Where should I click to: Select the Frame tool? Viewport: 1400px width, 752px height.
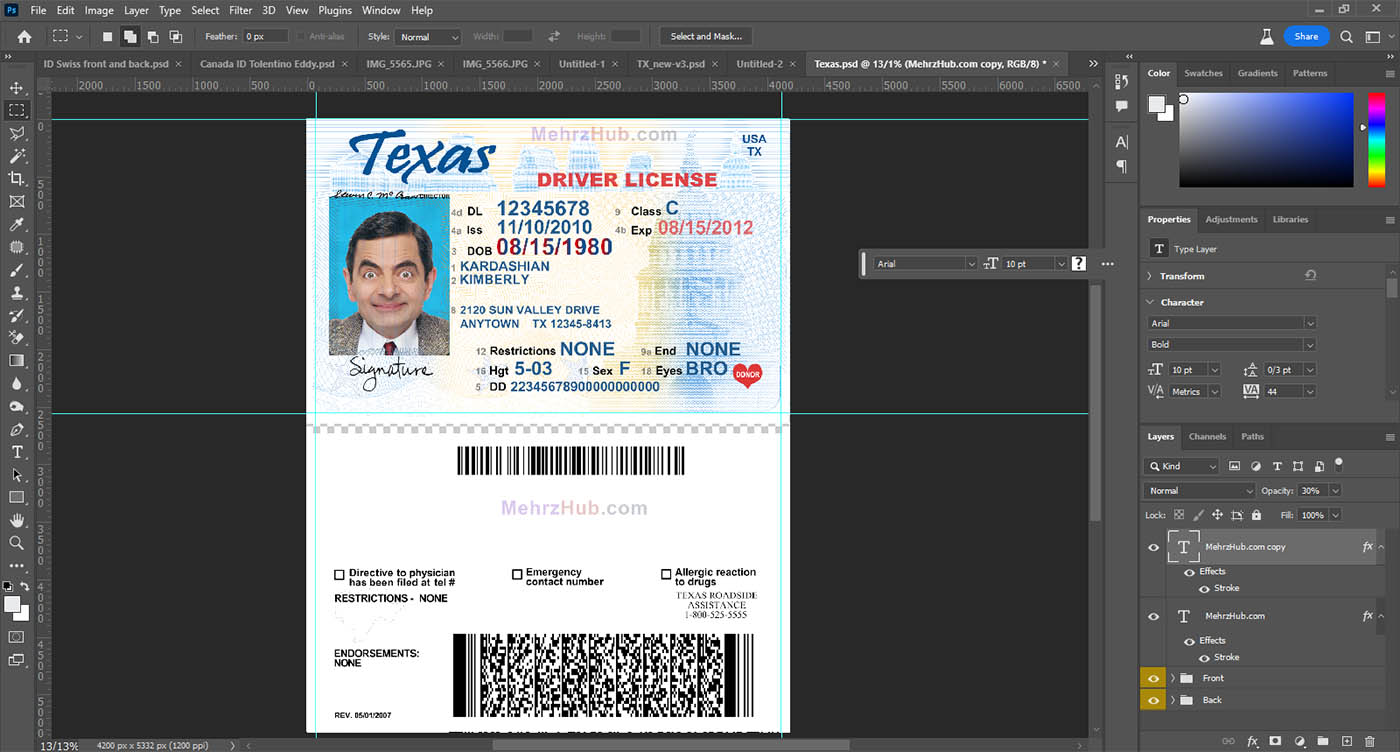pyautogui.click(x=17, y=201)
